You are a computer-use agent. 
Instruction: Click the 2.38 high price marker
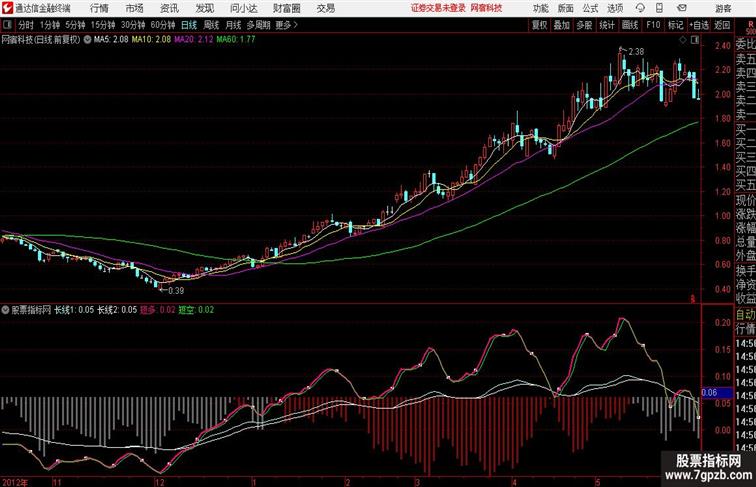click(x=636, y=52)
